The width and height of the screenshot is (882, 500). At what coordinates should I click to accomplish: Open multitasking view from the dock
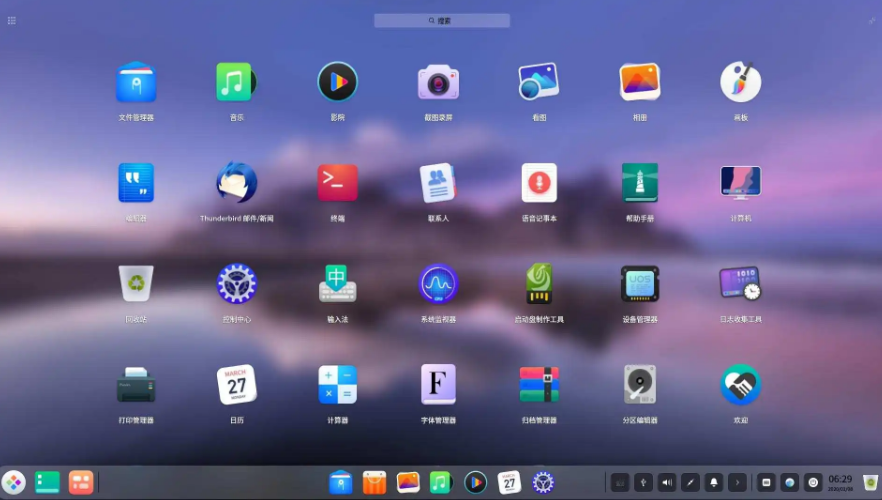(81, 483)
